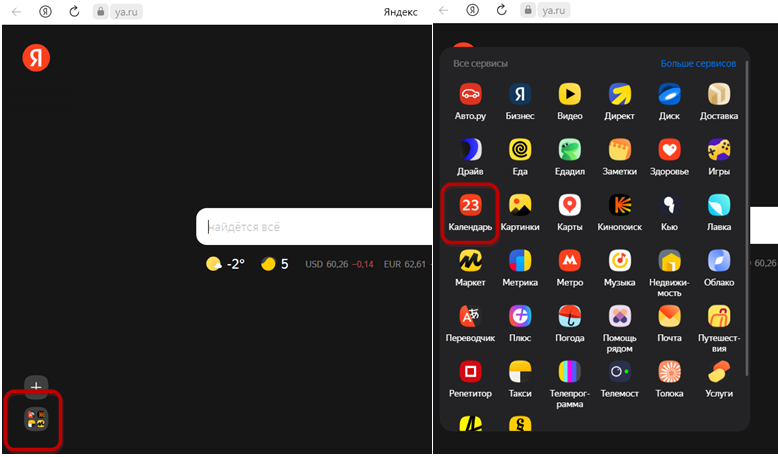
Task: Open the Маркет service icon
Action: (470, 261)
